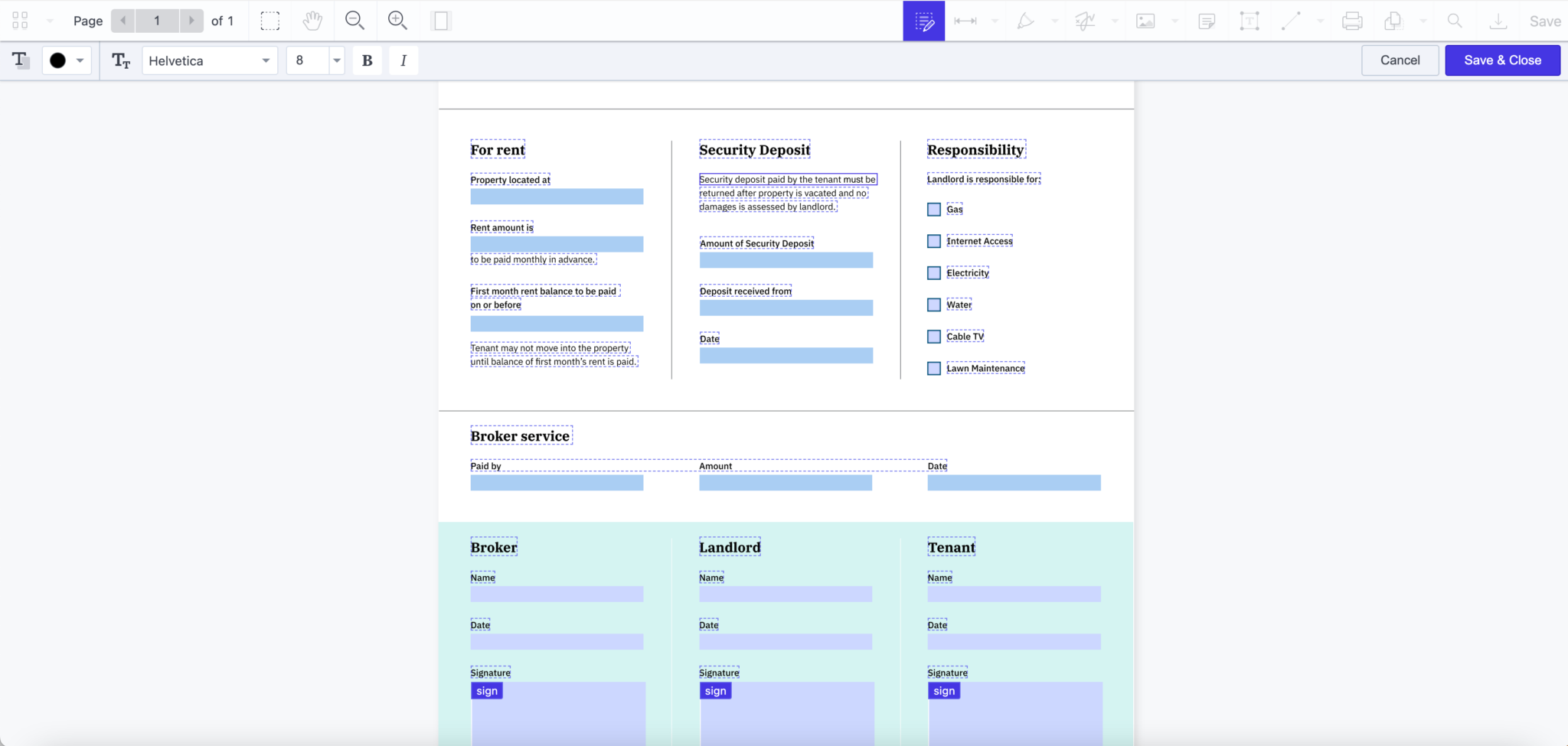Viewport: 1568px width, 746px height.
Task: Toggle bold text formatting
Action: point(367,60)
